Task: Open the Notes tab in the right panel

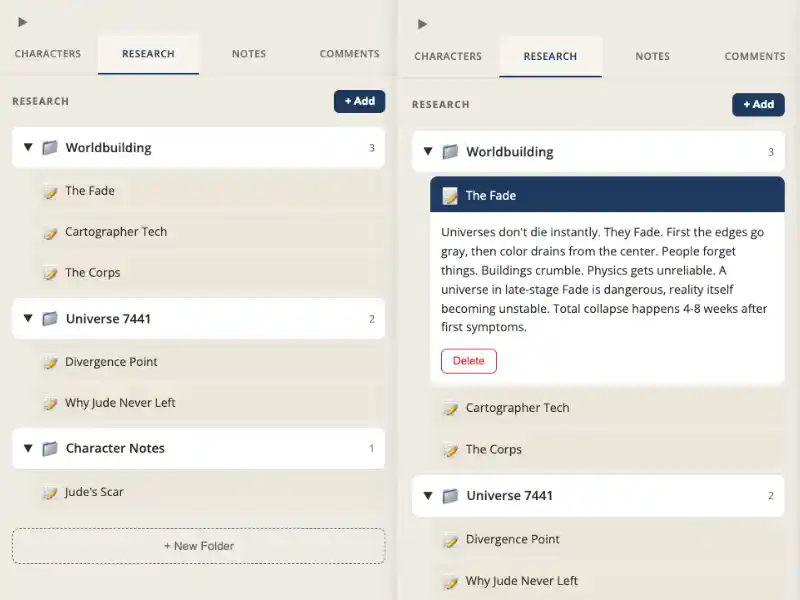Action: pyautogui.click(x=652, y=56)
